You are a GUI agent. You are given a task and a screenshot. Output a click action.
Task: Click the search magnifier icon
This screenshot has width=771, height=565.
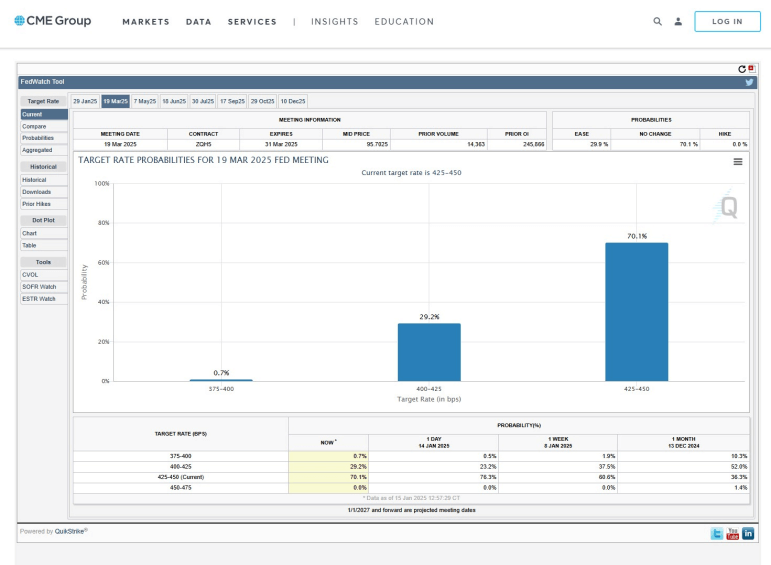[657, 21]
